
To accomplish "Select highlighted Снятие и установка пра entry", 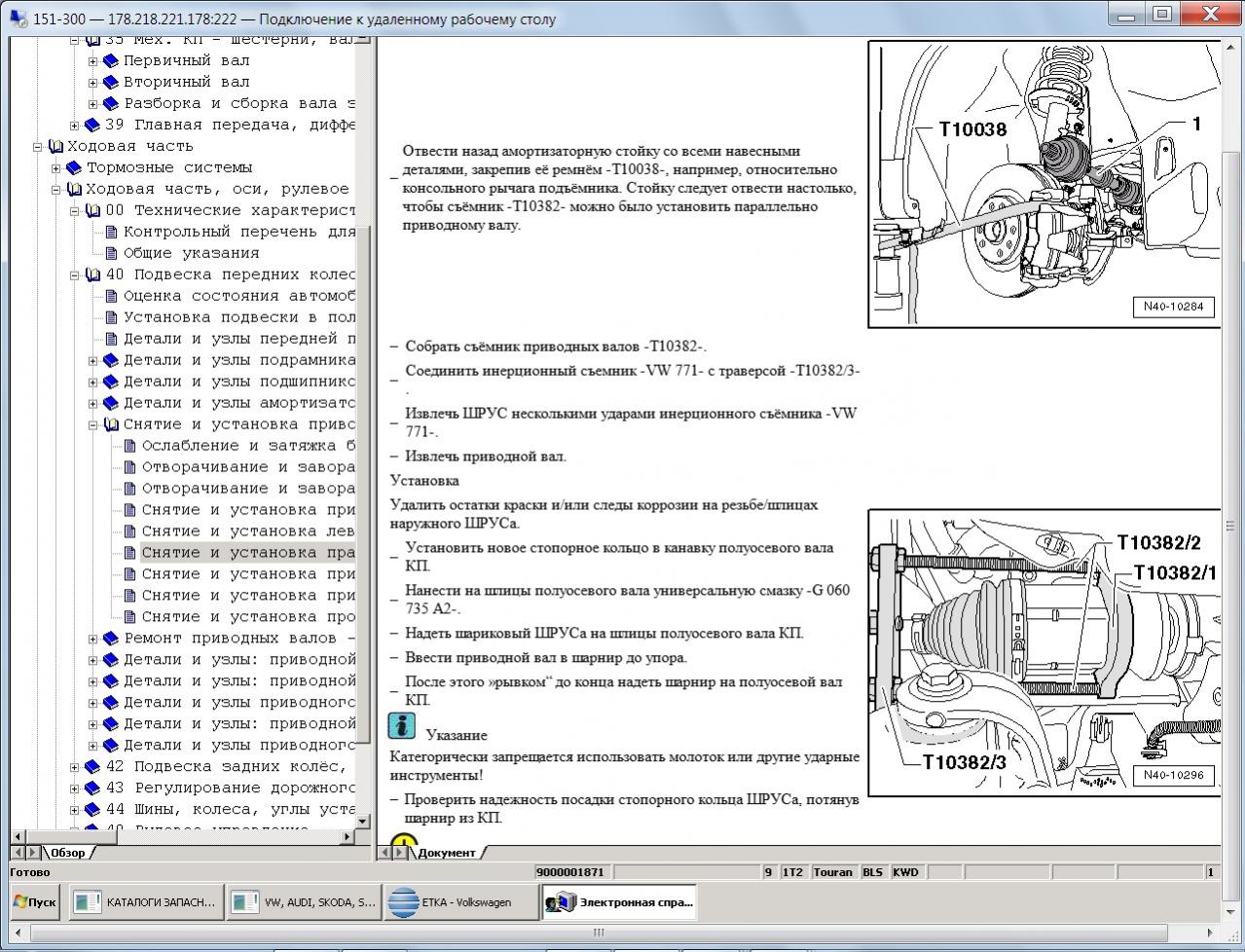I will (x=248, y=553).
